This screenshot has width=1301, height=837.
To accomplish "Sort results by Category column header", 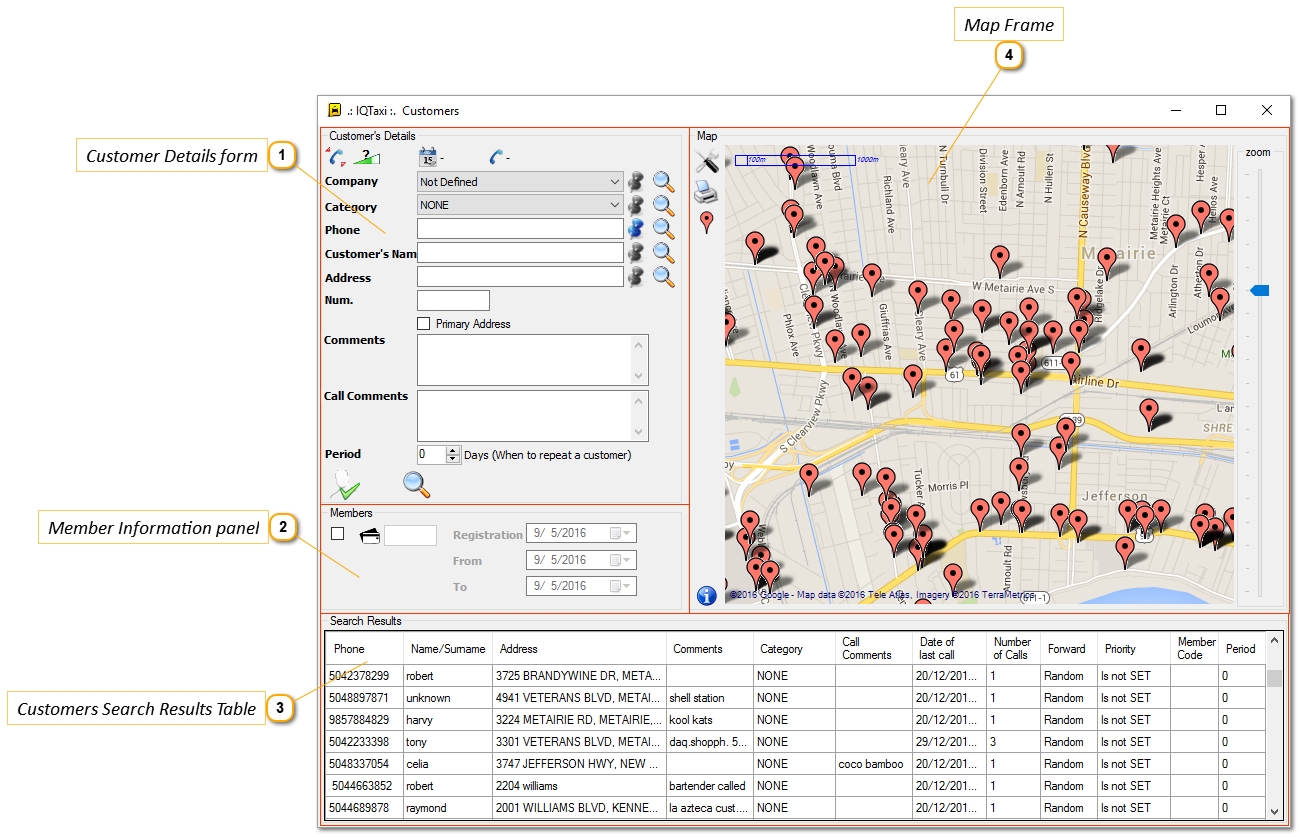I will (794, 649).
